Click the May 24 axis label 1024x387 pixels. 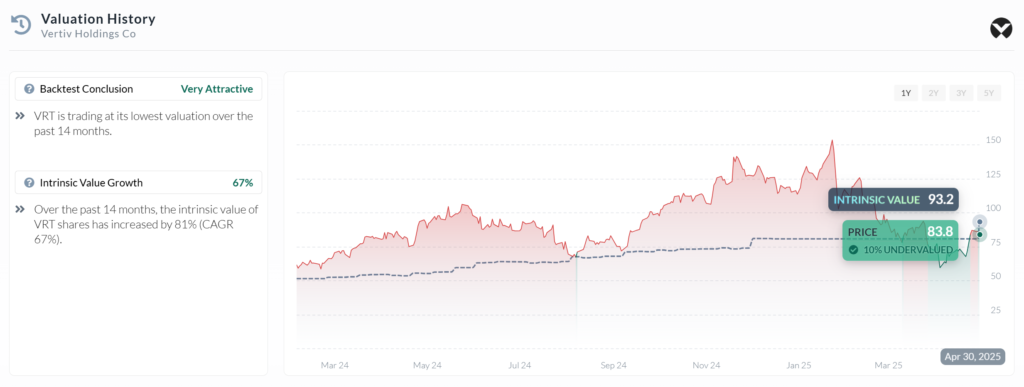428,365
